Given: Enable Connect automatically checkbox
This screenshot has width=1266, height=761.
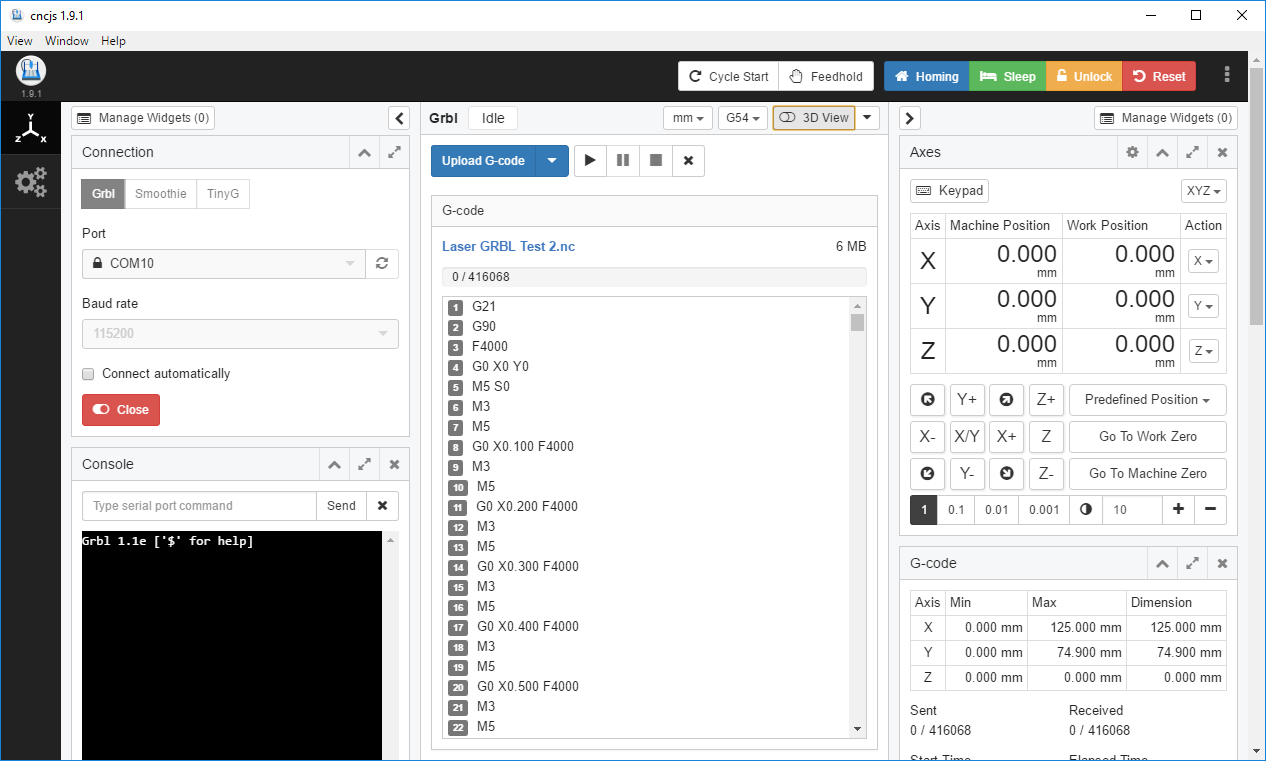Looking at the screenshot, I should point(88,374).
